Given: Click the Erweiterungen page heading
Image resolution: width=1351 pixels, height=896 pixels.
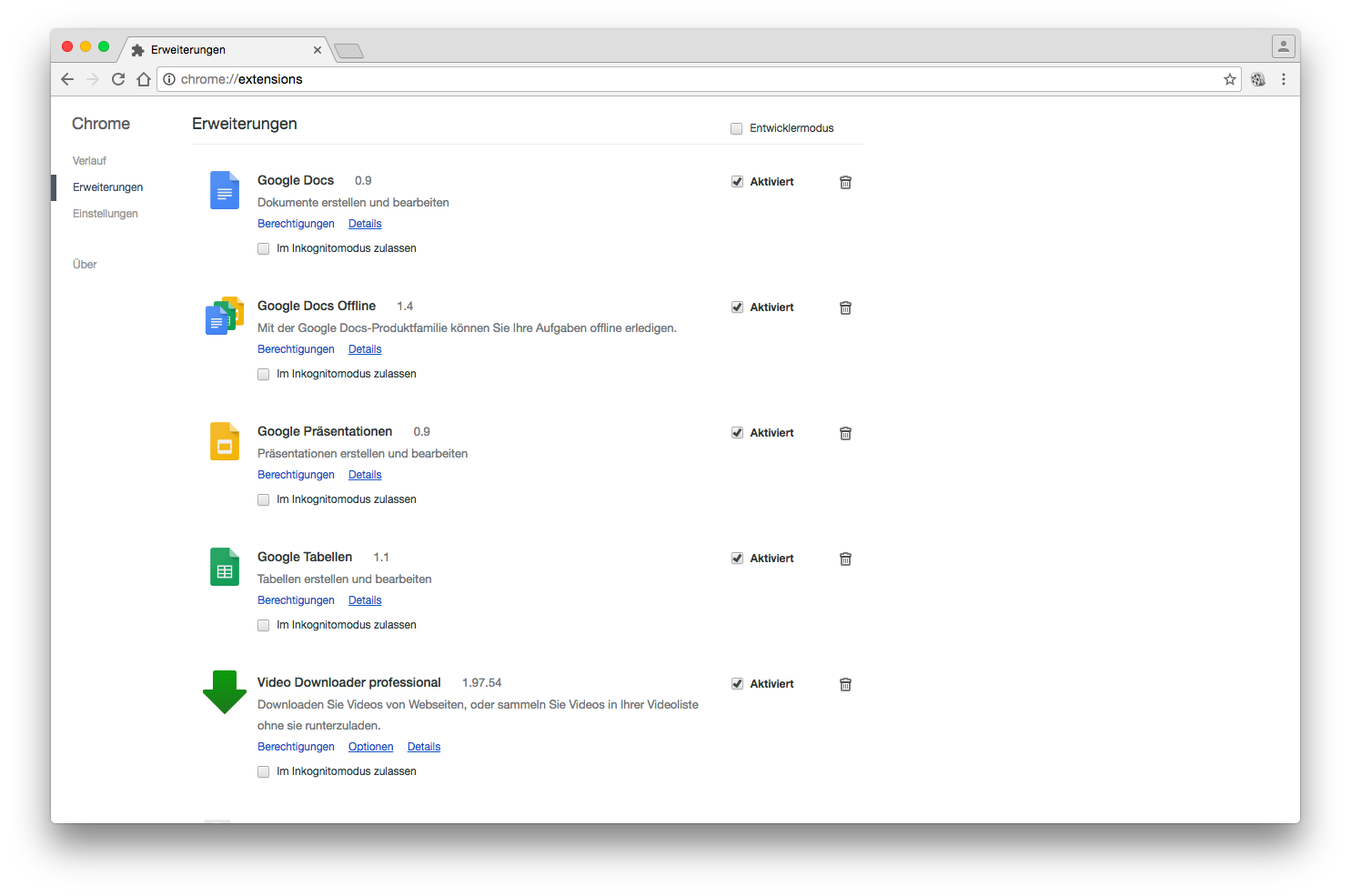Looking at the screenshot, I should (245, 124).
